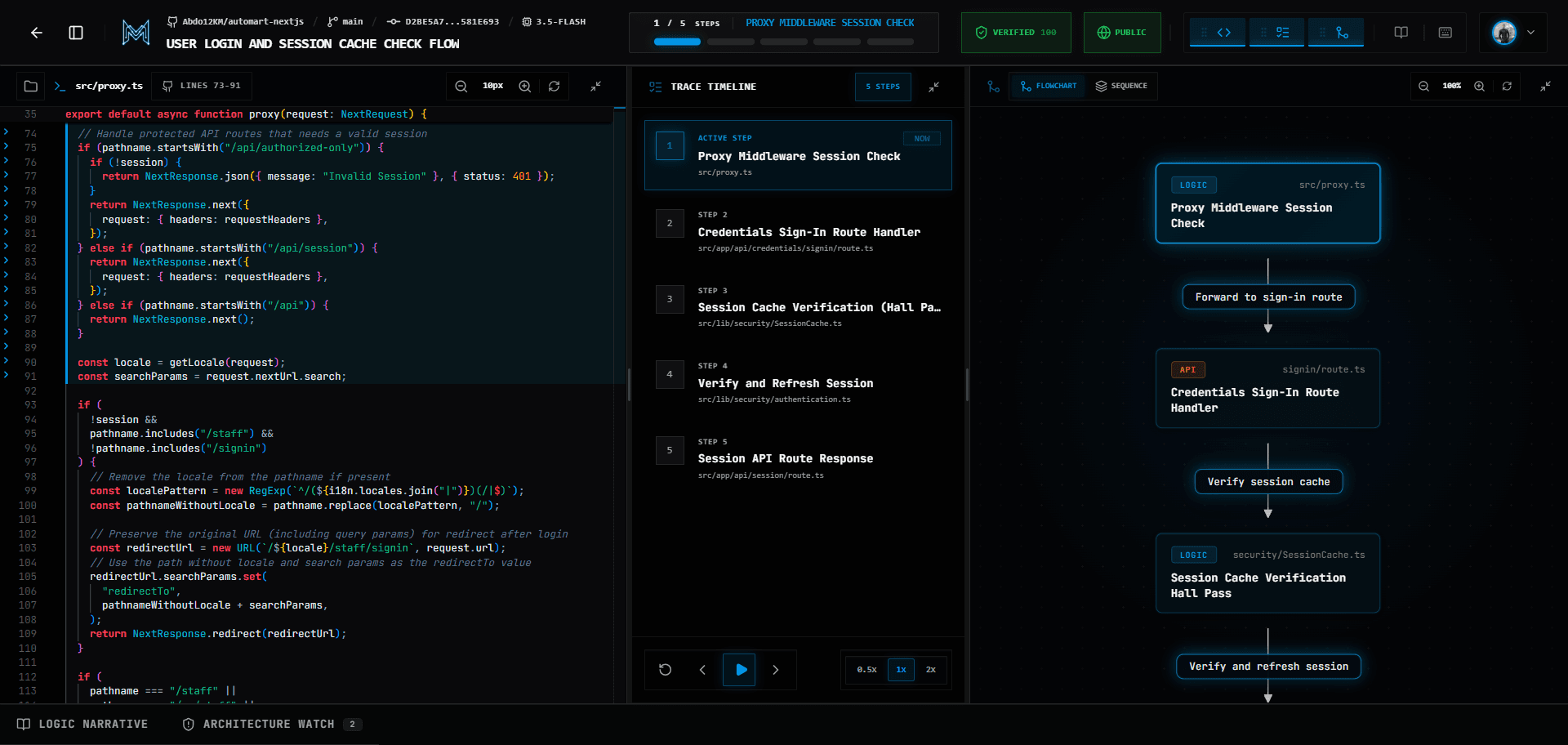Expand fold arrow at line 86
Viewport: 1568px width, 745px height.
[7, 303]
